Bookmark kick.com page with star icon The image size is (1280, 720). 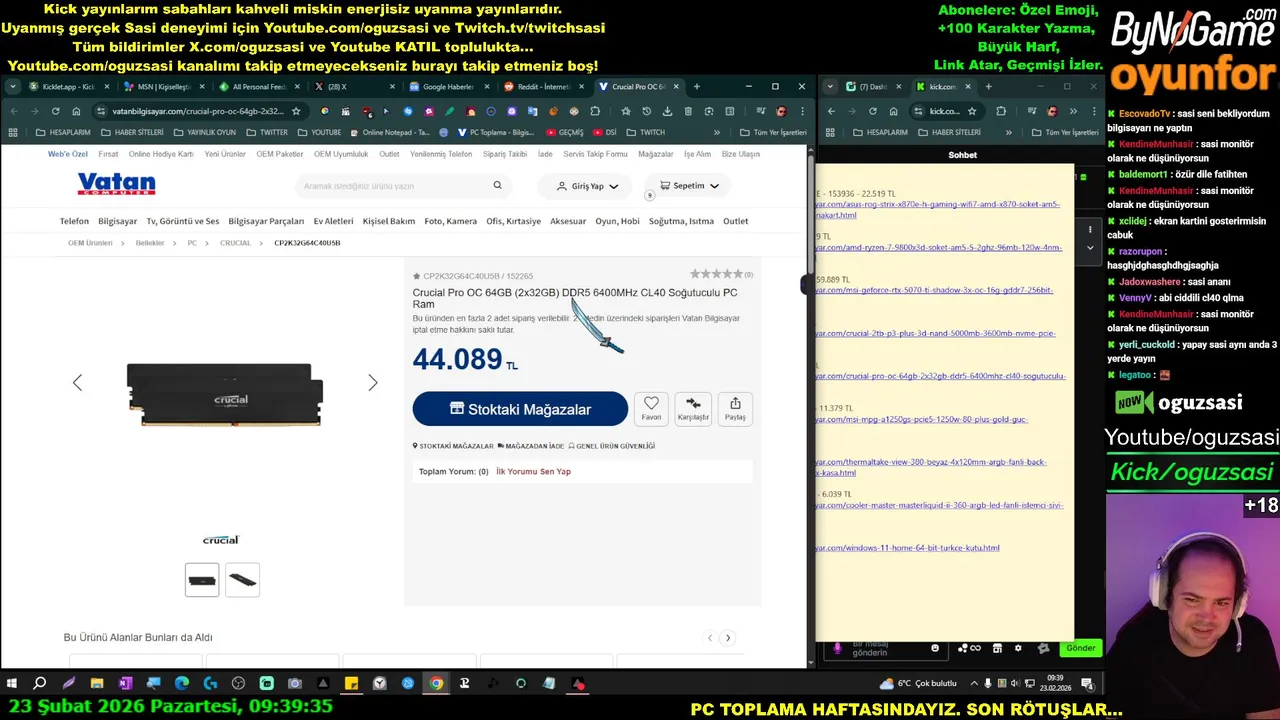point(971,111)
